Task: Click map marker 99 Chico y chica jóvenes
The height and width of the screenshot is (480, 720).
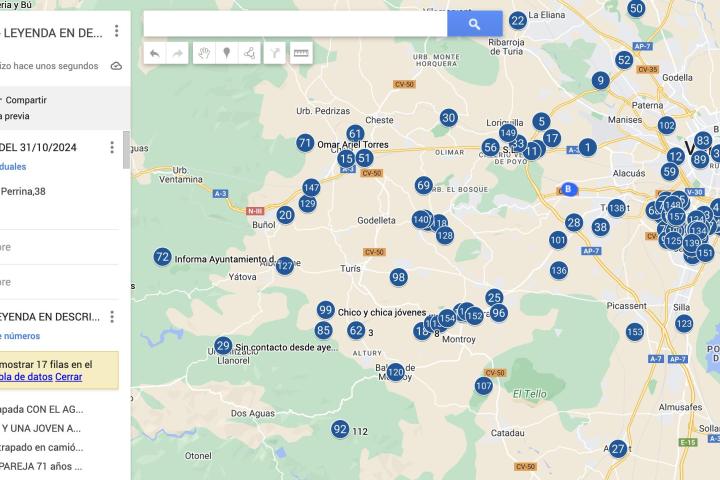Action: click(326, 310)
